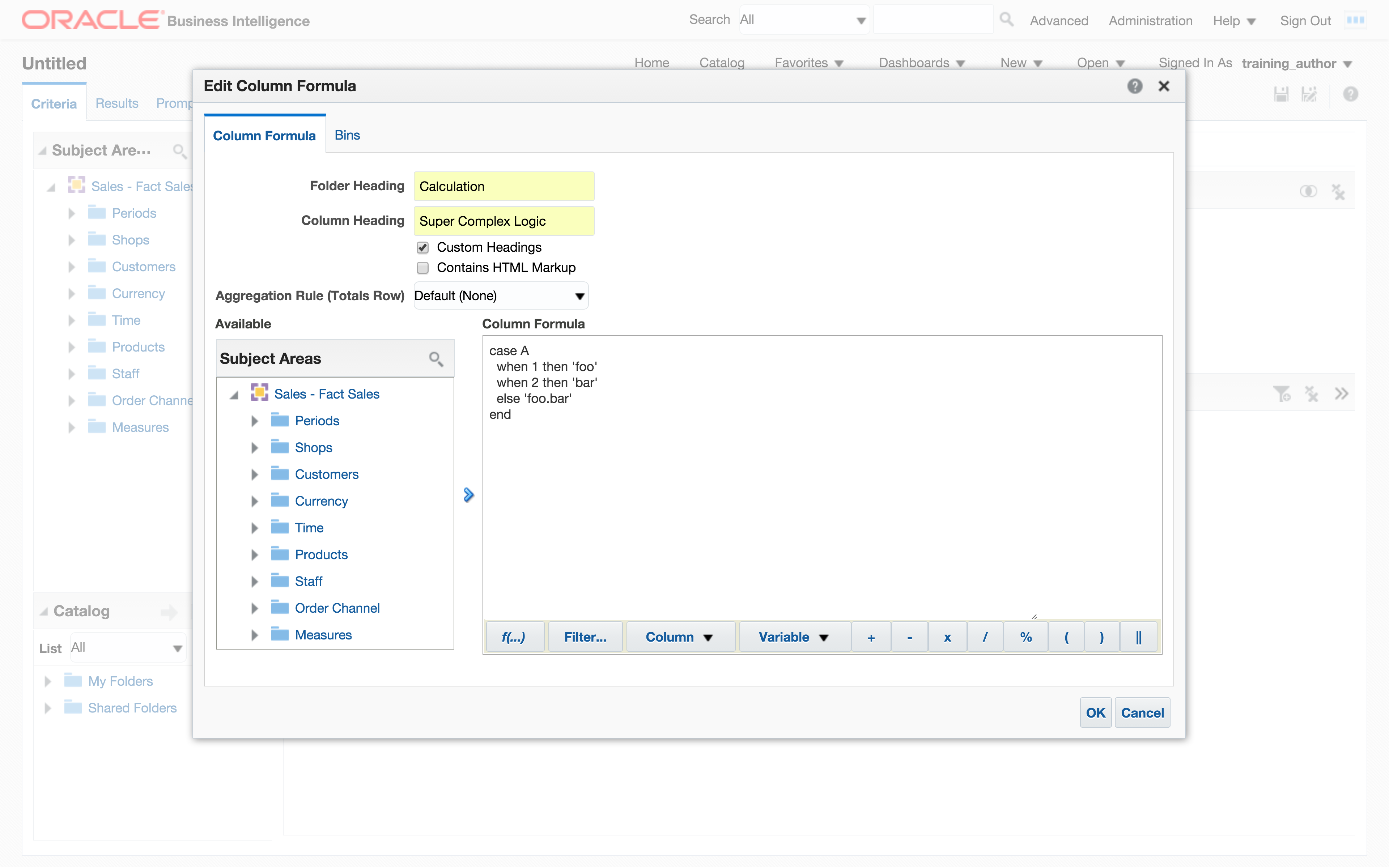The width and height of the screenshot is (1389, 868).
Task: Insert the concatenation || operator
Action: (x=1138, y=637)
